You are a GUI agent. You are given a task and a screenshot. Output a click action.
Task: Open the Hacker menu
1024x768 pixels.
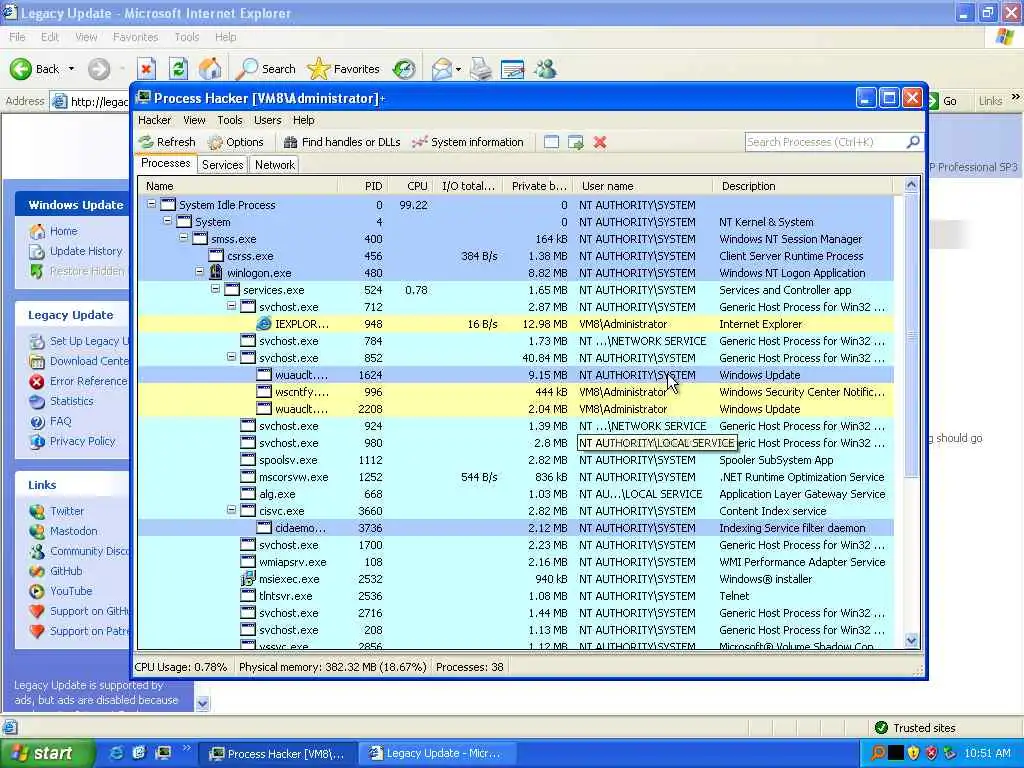[154, 120]
